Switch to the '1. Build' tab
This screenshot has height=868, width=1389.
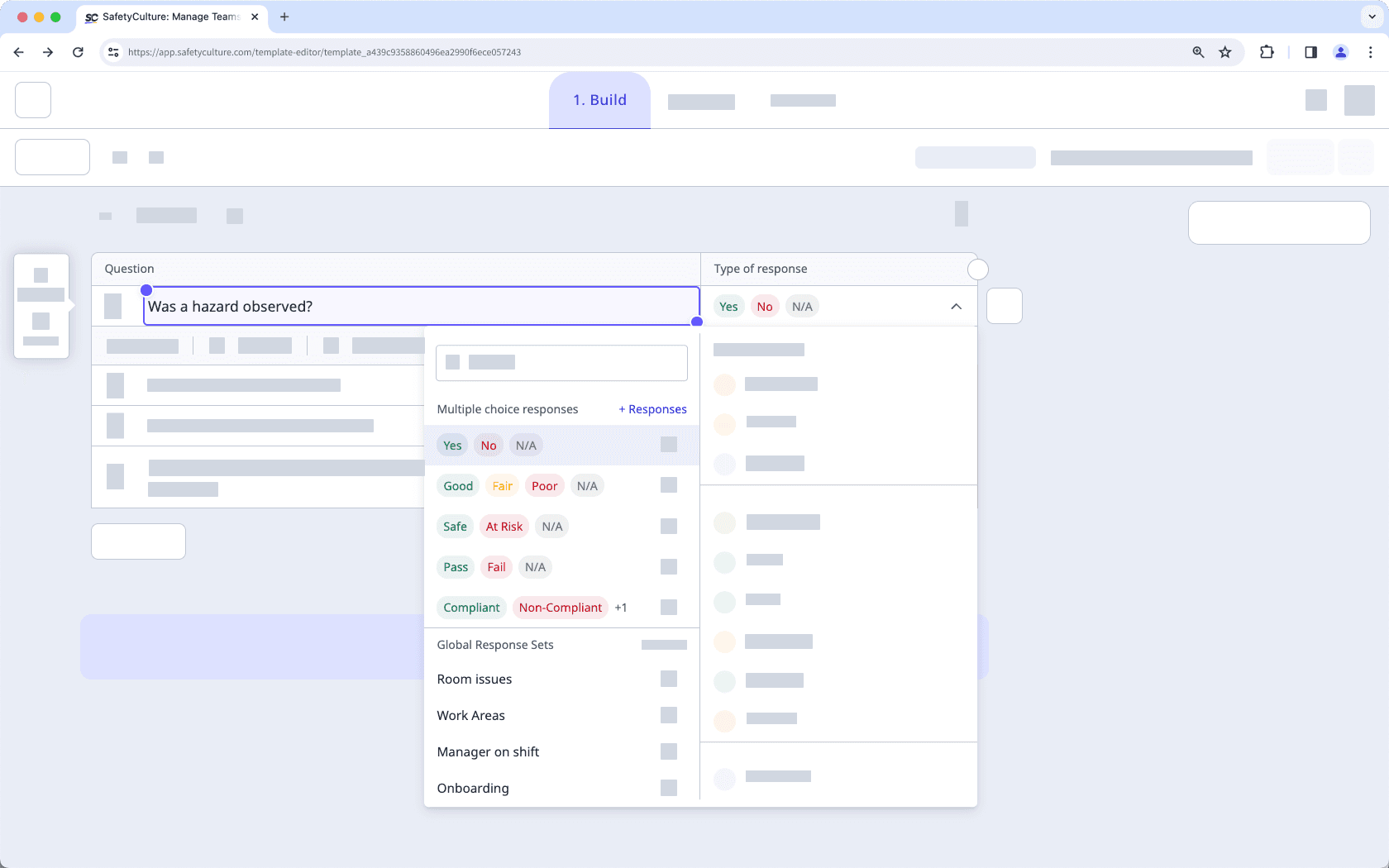pos(599,99)
